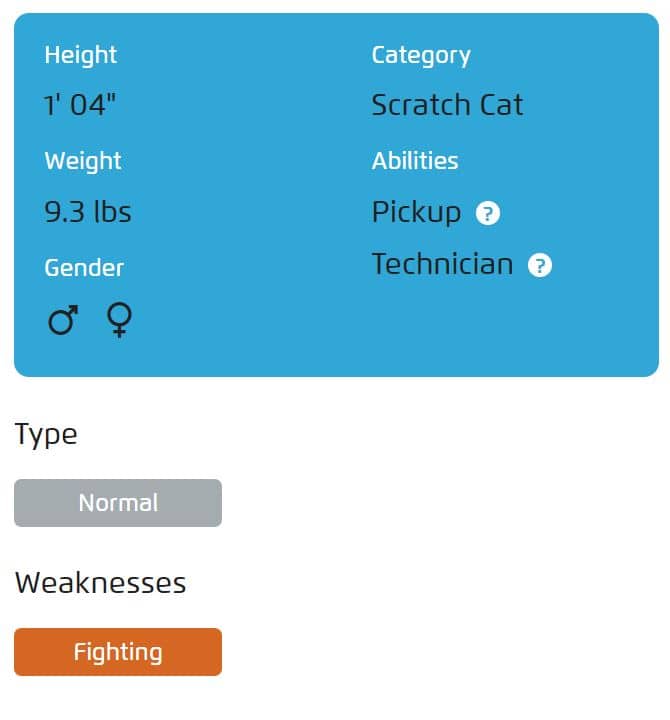Click the Scratch Cat category text
The height and width of the screenshot is (720, 670).
tap(447, 105)
